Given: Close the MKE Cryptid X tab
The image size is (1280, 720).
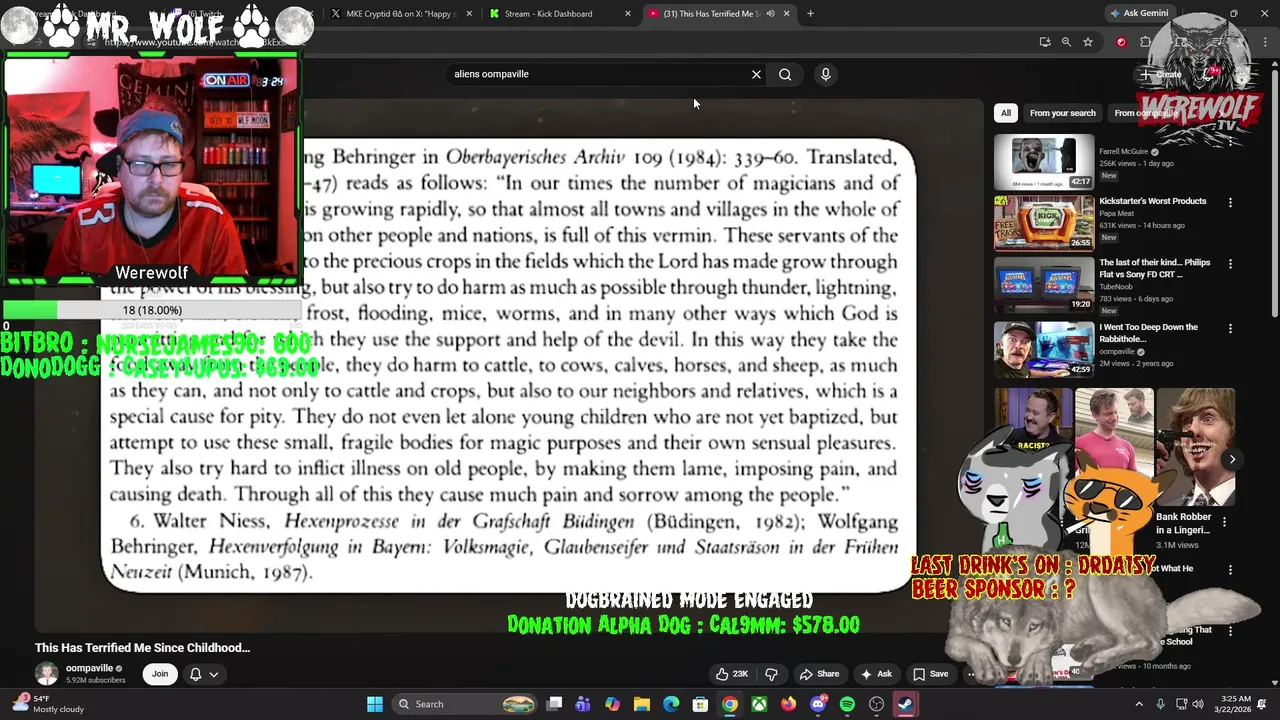Looking at the screenshot, I should [469, 14].
